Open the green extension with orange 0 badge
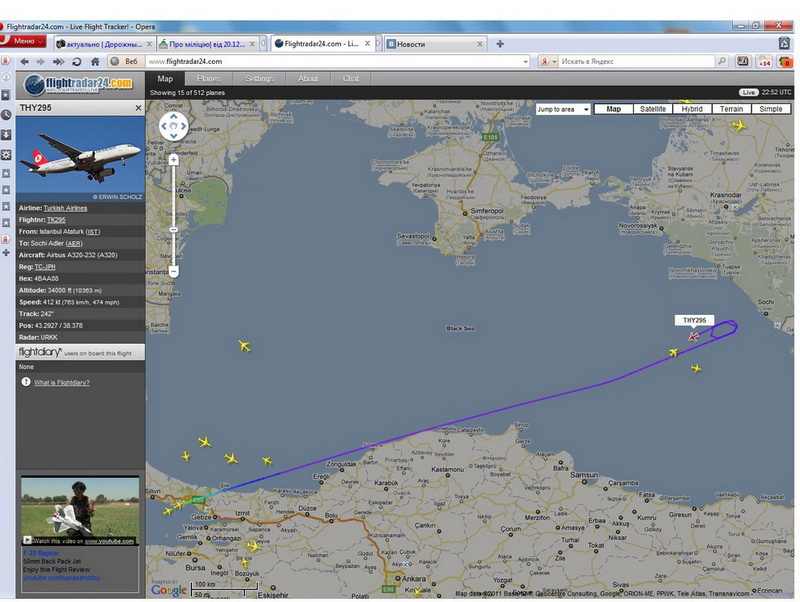Image resolution: width=800 pixels, height=602 pixels. click(784, 62)
